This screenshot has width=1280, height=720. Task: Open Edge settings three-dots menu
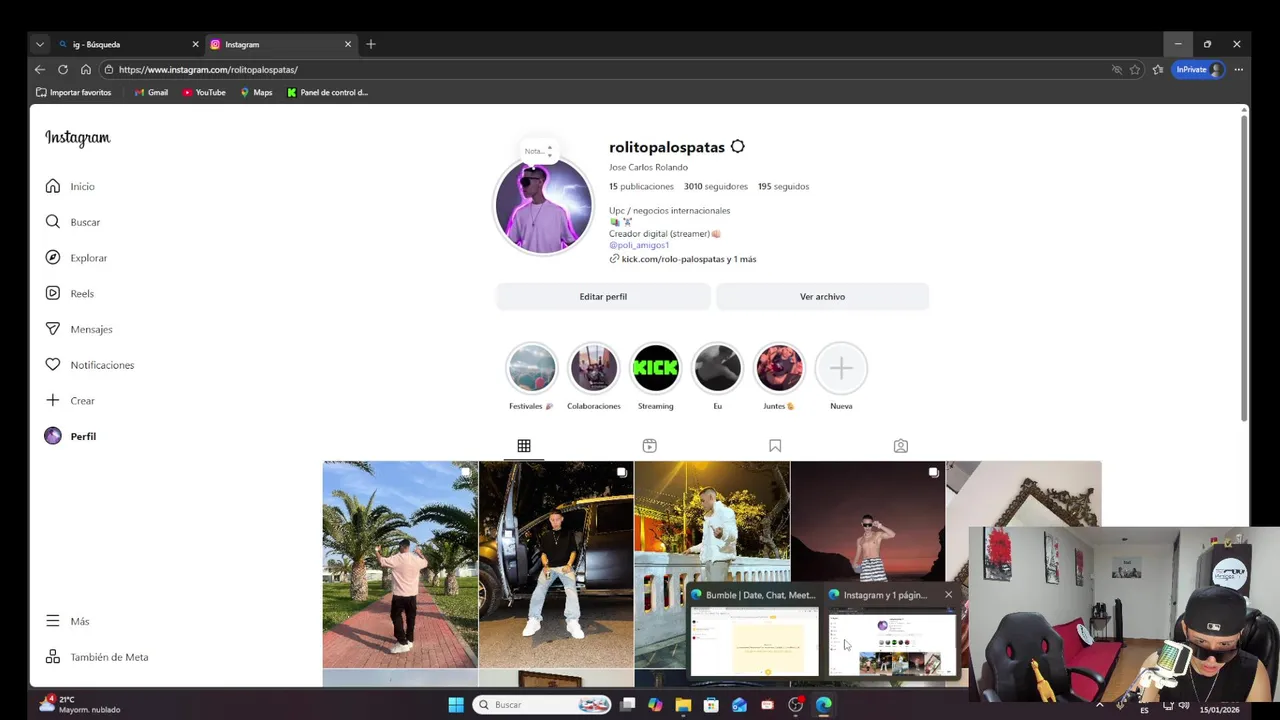pyautogui.click(x=1239, y=70)
